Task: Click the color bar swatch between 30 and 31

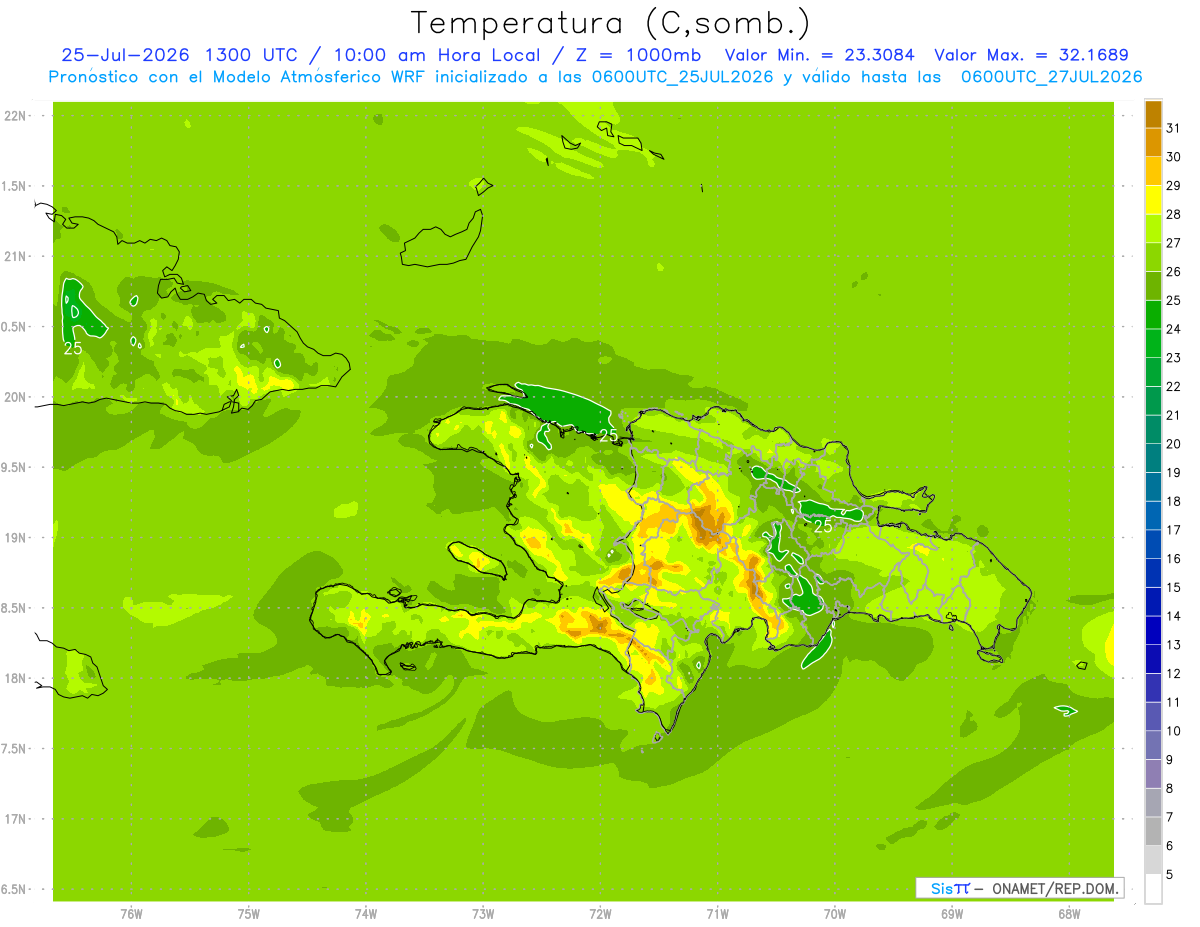Action: (1153, 142)
